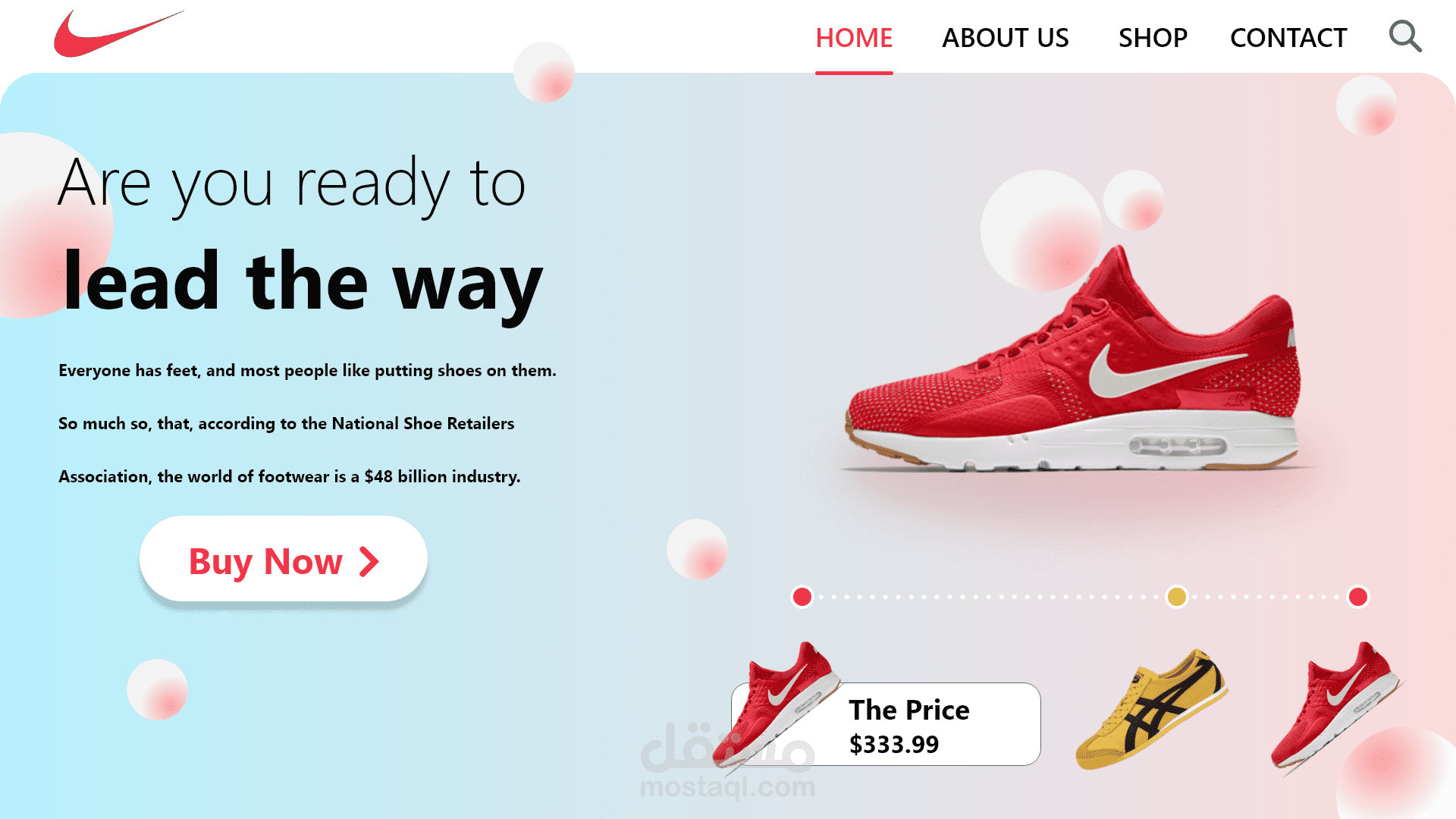Open the CONTACT menu item

[1288, 38]
